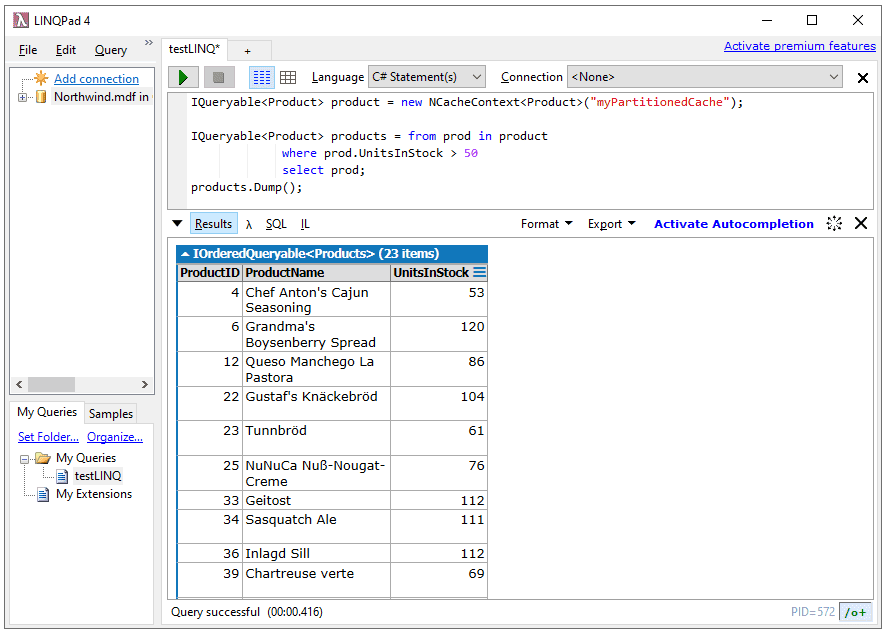Open the Format dropdown menu

click(x=546, y=224)
